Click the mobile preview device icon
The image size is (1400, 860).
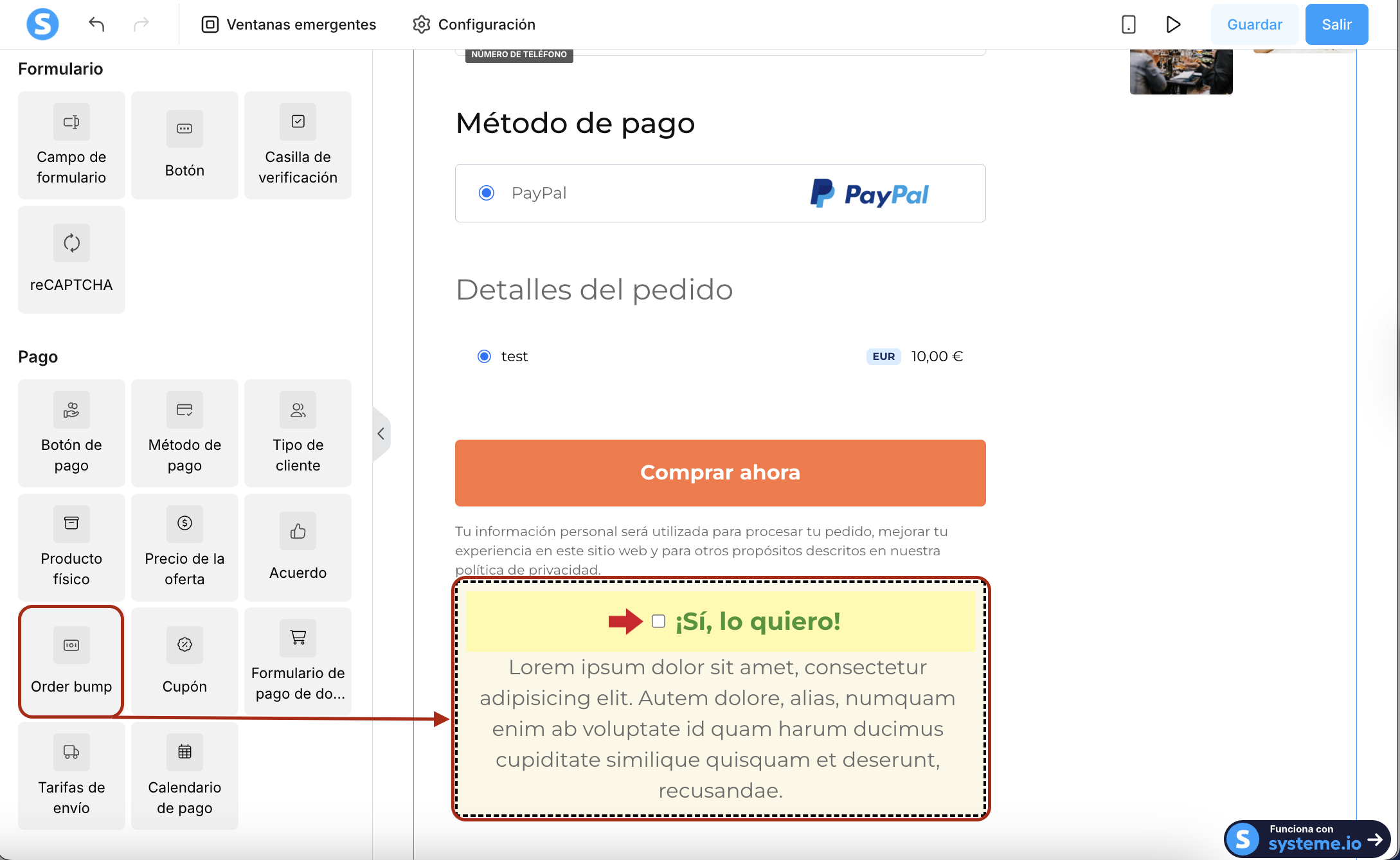(x=1128, y=24)
